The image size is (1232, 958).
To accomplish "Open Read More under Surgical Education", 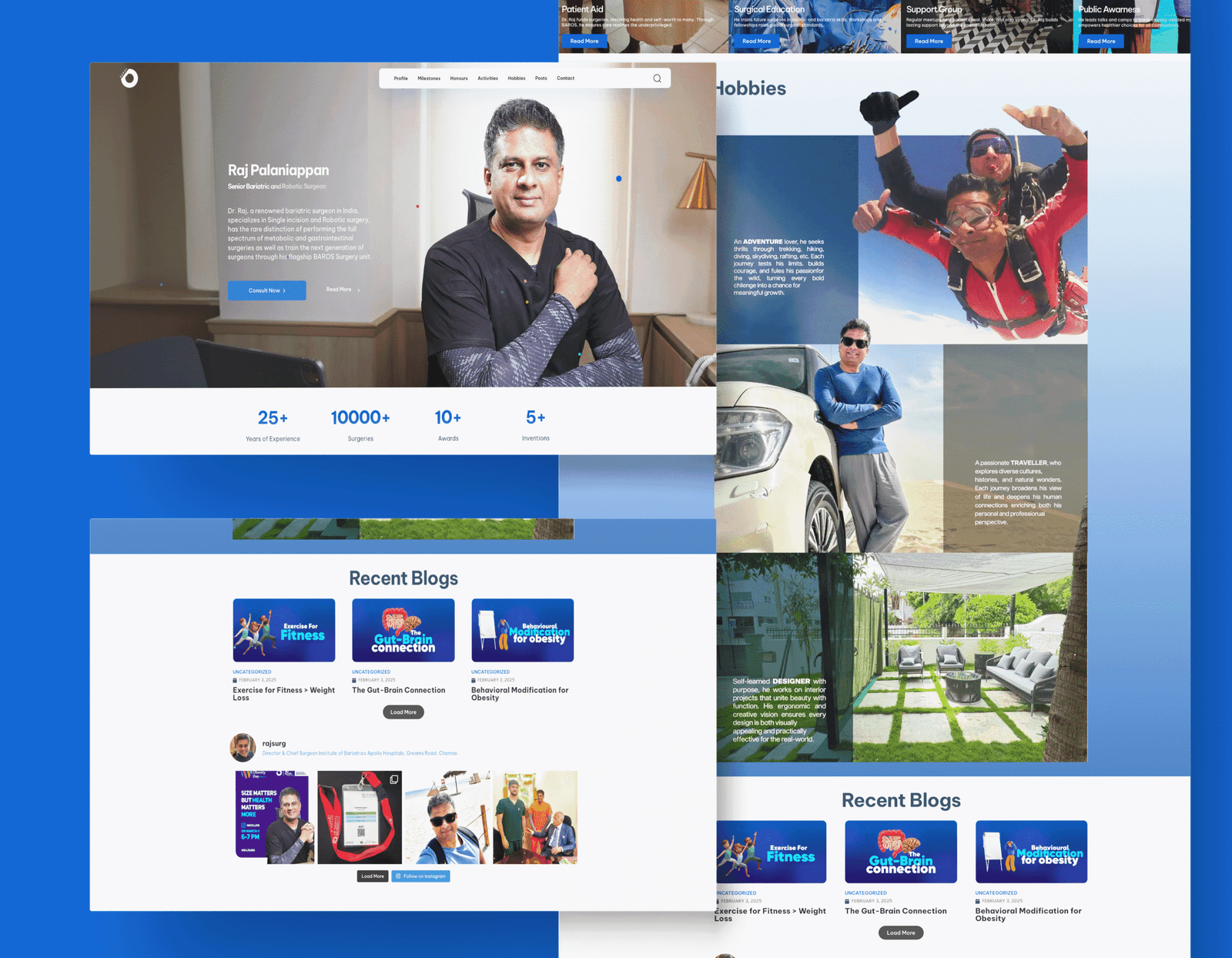I will coord(756,41).
